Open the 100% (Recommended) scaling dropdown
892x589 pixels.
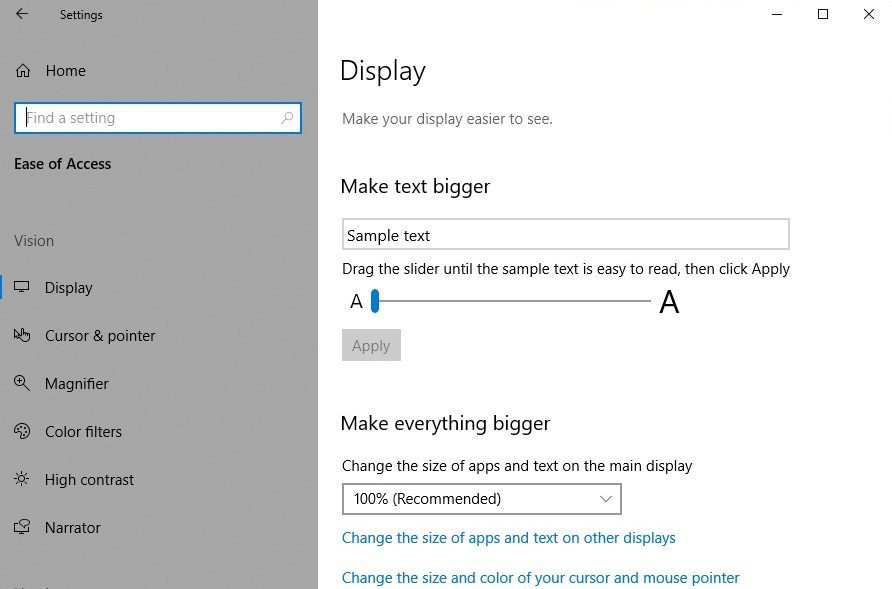[x=481, y=499]
